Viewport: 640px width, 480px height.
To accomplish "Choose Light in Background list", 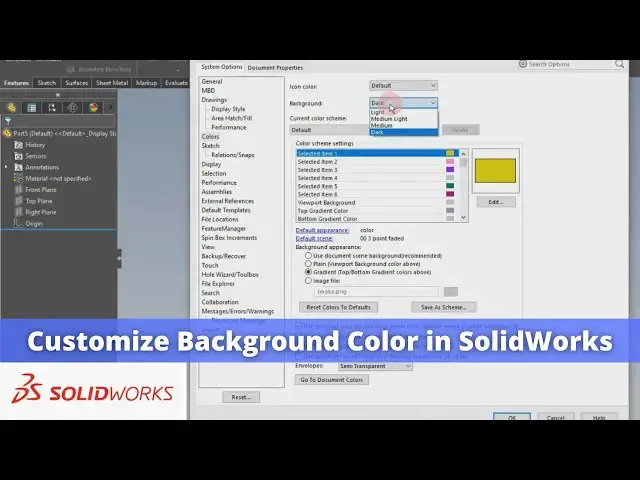I will [403, 112].
